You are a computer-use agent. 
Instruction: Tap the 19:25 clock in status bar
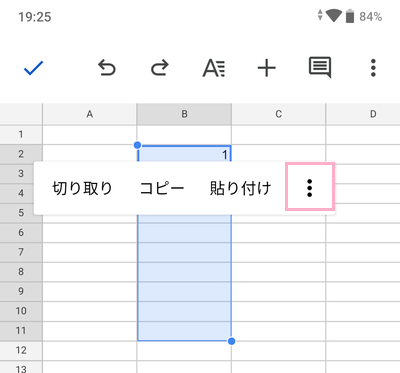click(35, 17)
